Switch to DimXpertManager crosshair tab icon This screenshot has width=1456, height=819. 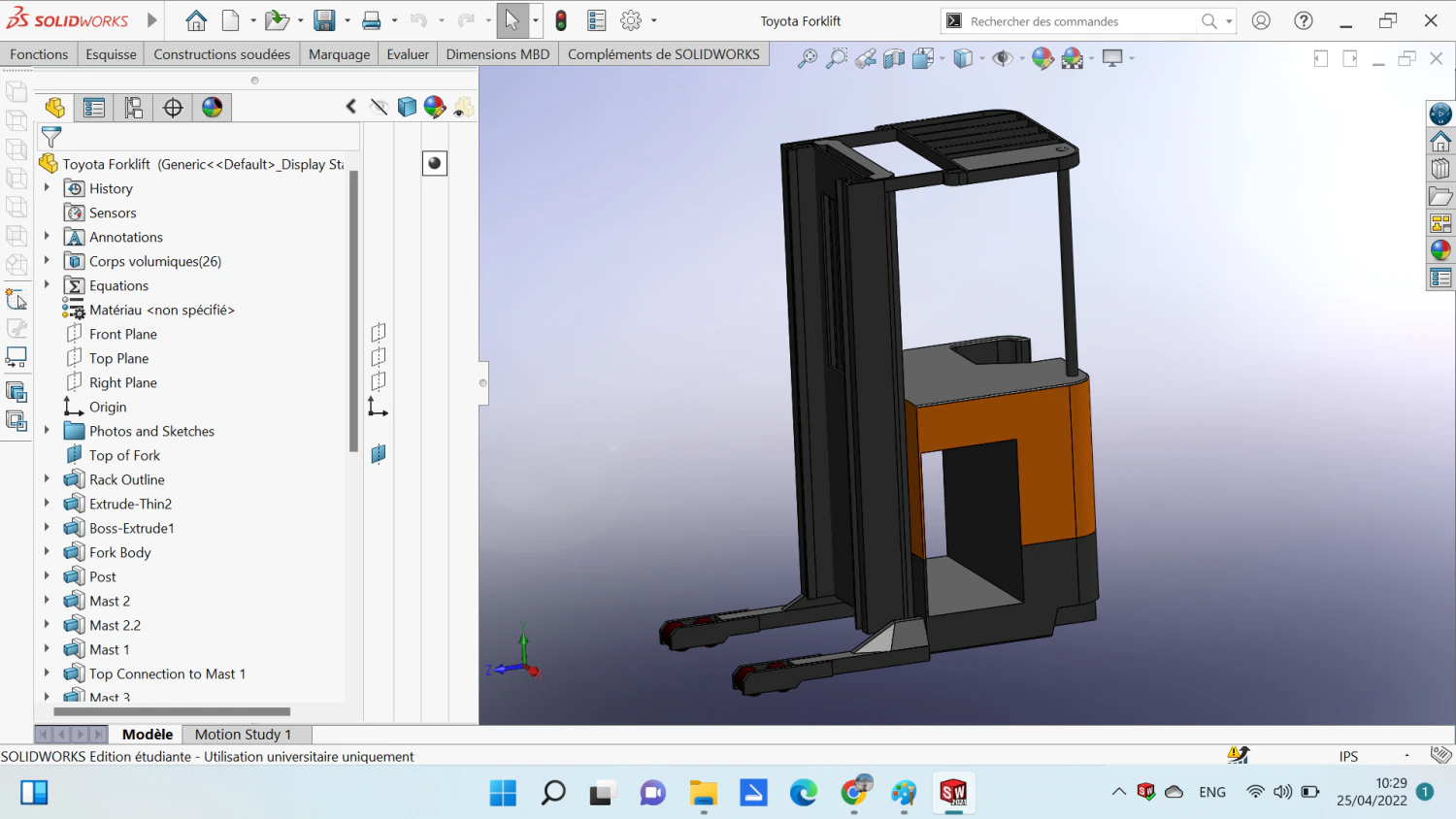173,108
